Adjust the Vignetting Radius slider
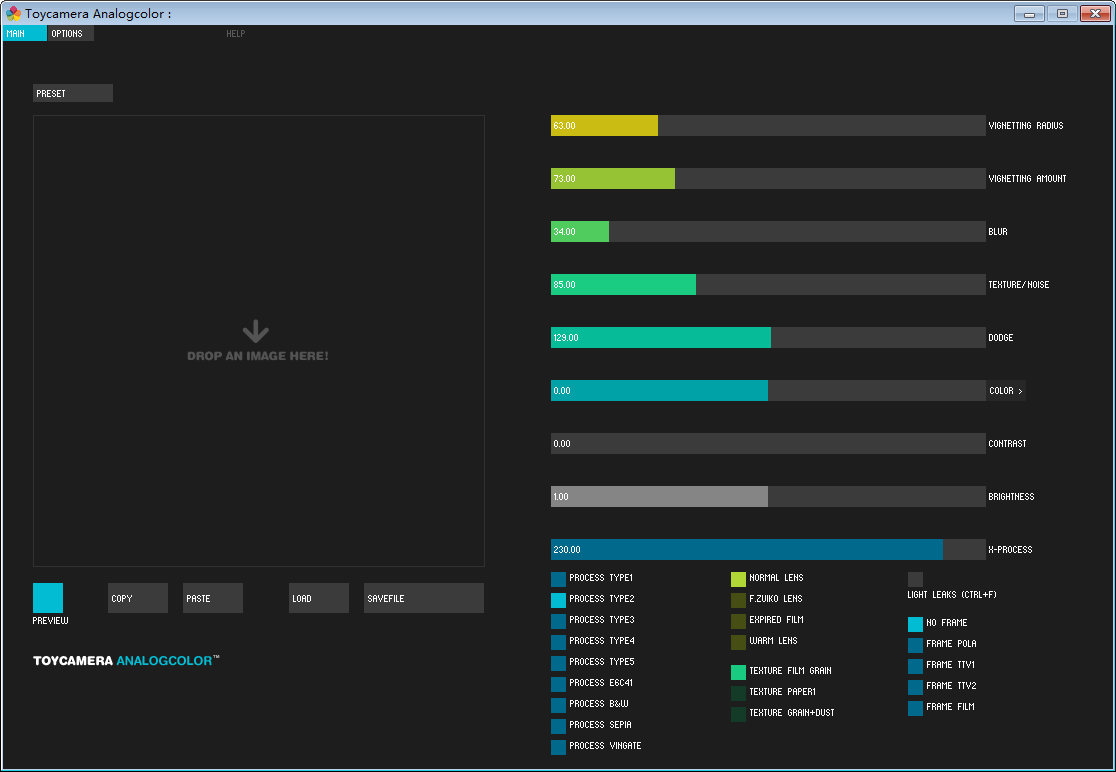1116x772 pixels. point(768,126)
